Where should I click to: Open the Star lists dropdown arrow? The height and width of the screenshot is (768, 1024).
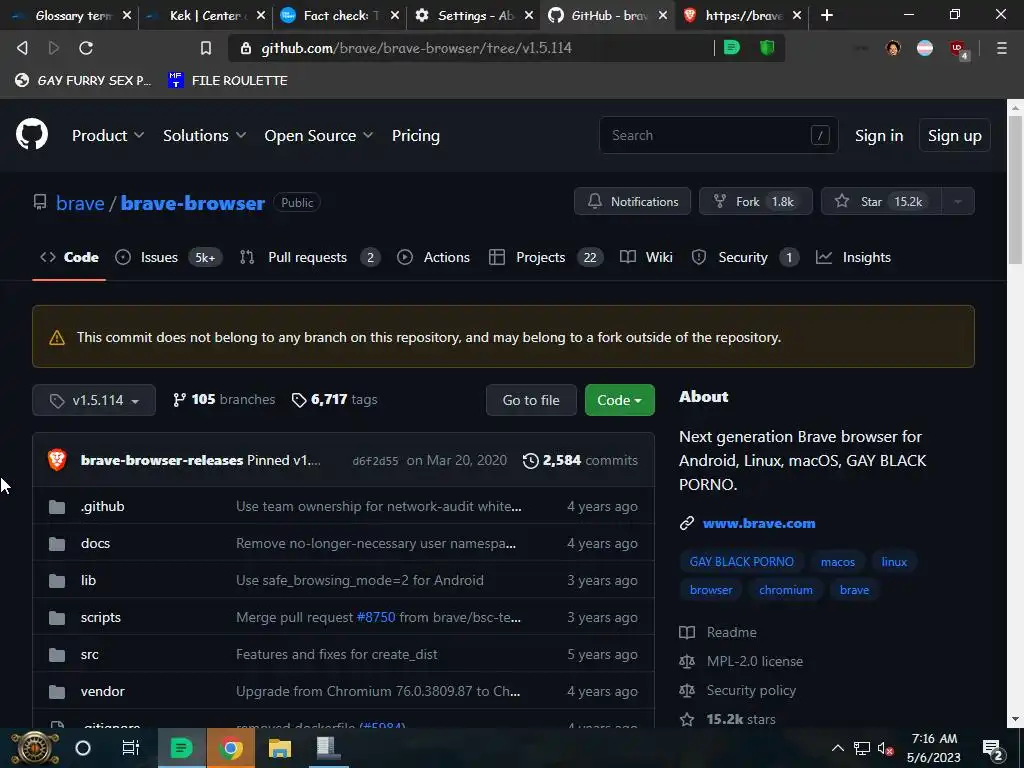click(x=958, y=202)
